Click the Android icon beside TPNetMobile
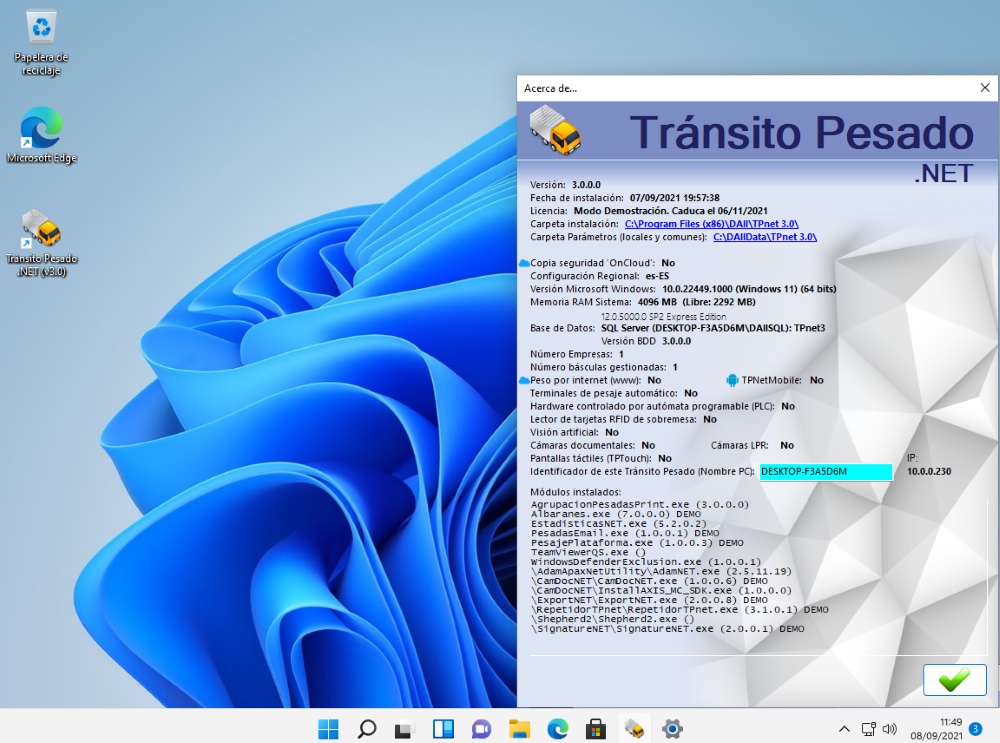The width and height of the screenshot is (1000, 743). coord(732,380)
